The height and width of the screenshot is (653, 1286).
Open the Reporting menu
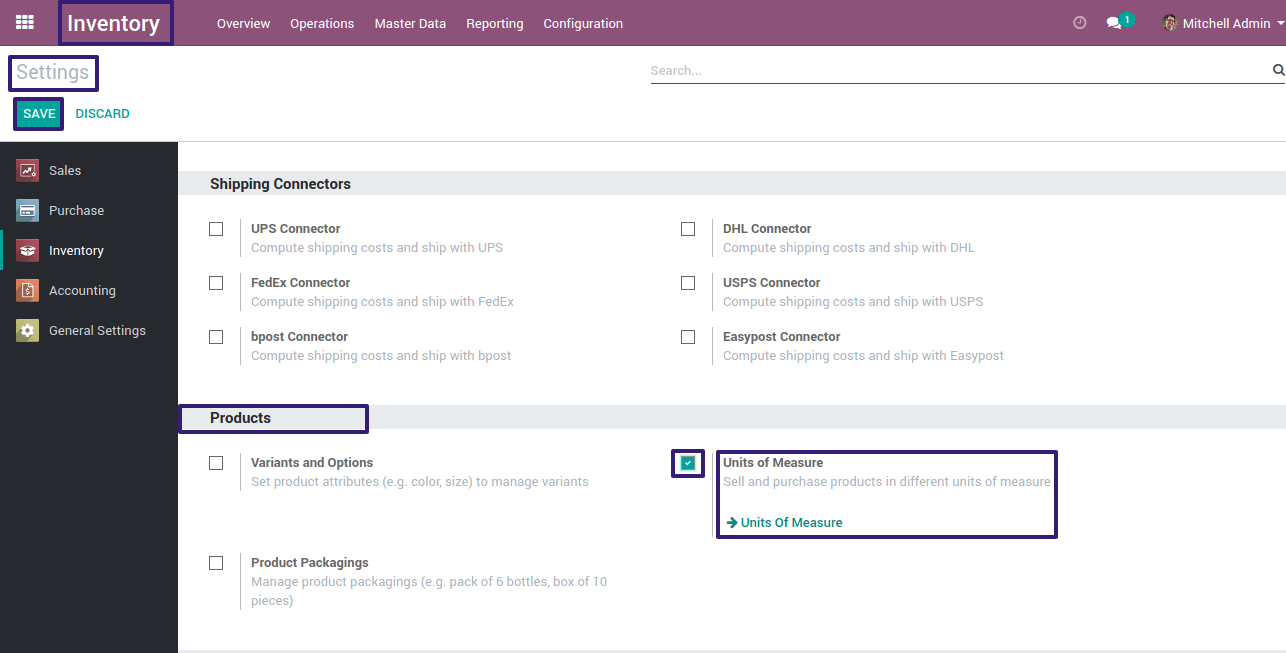click(495, 23)
